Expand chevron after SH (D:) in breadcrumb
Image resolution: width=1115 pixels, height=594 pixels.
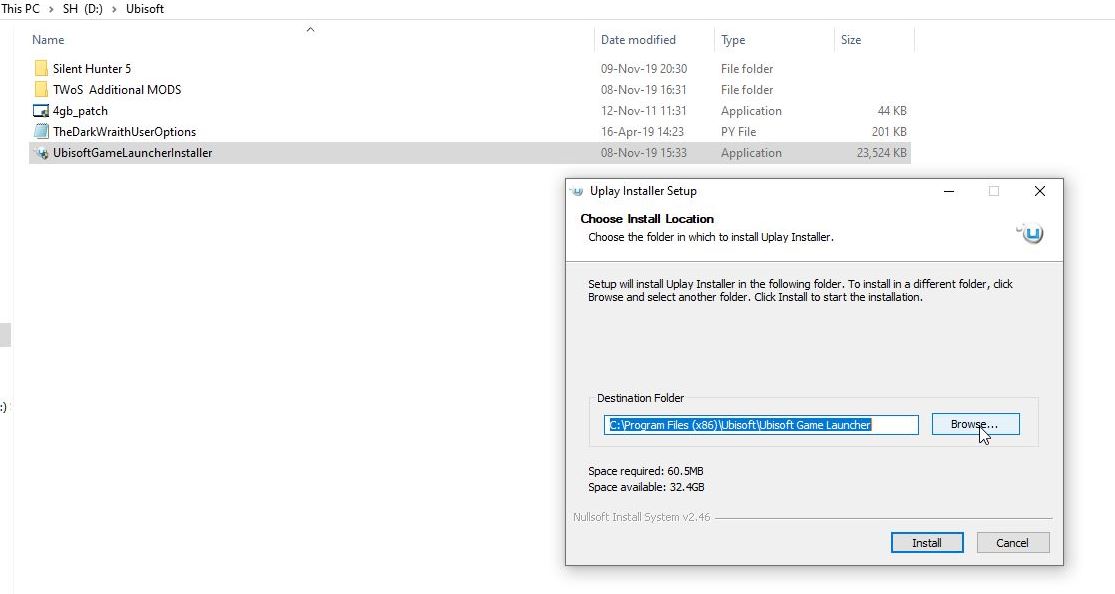(114, 9)
